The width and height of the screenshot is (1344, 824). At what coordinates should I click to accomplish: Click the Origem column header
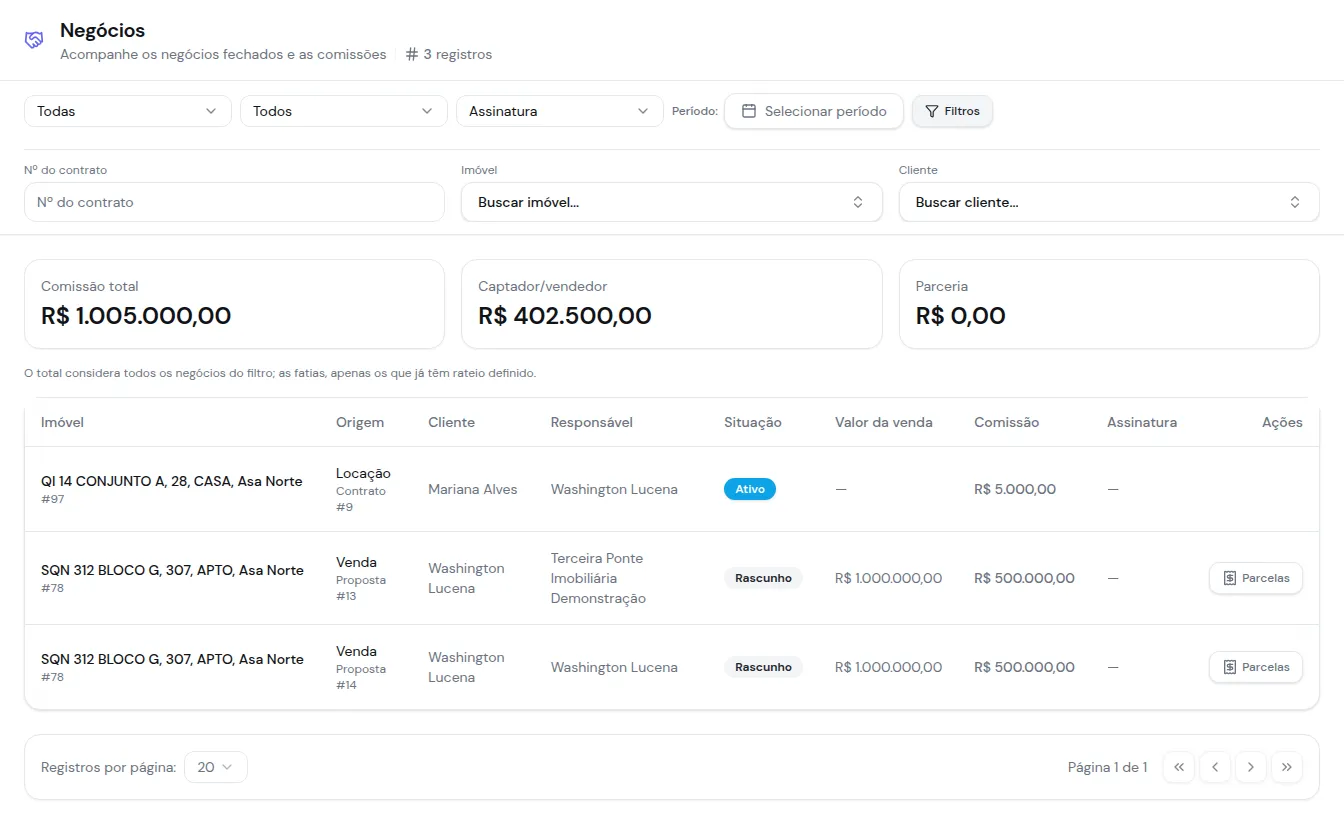[x=360, y=422]
